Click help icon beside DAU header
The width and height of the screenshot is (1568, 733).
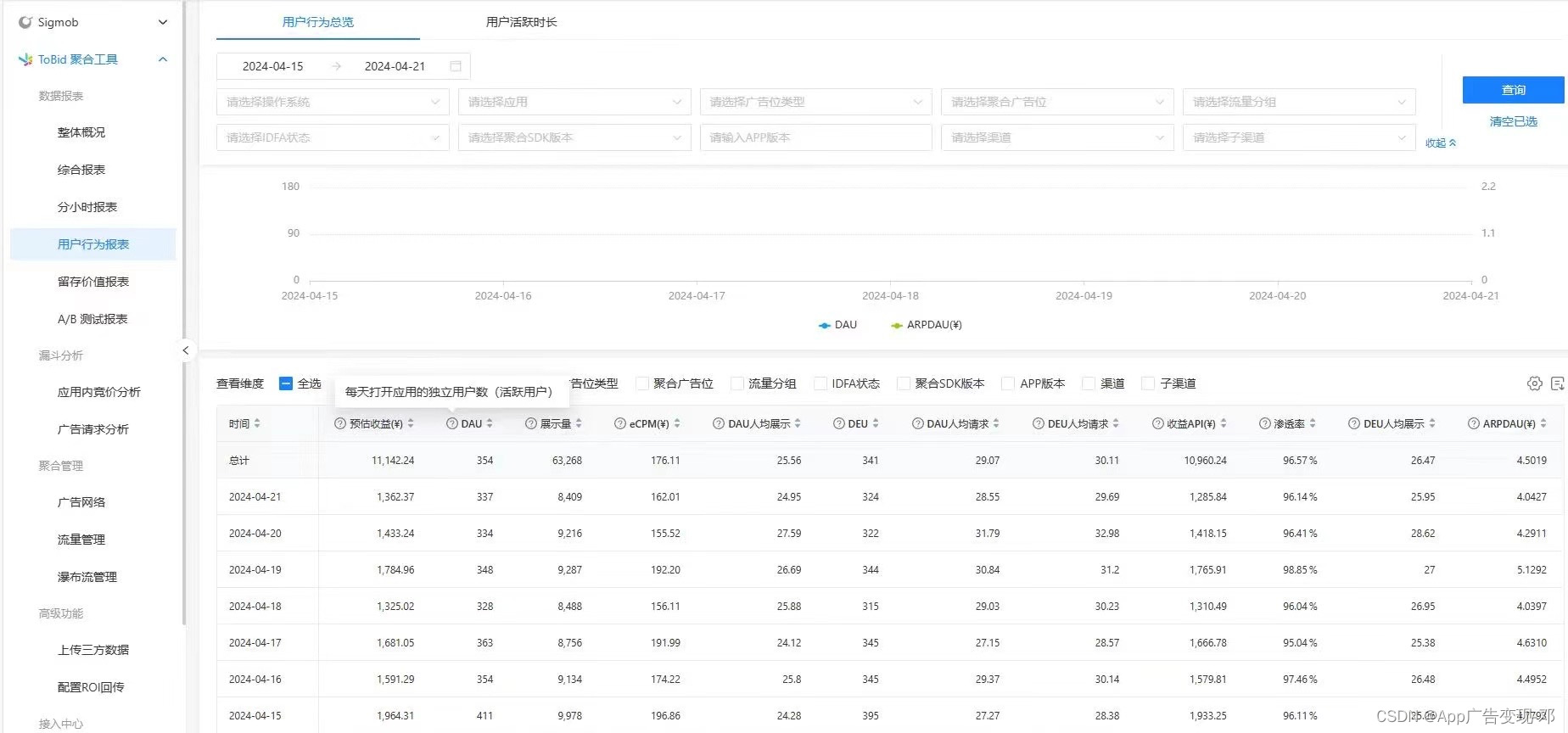point(452,423)
